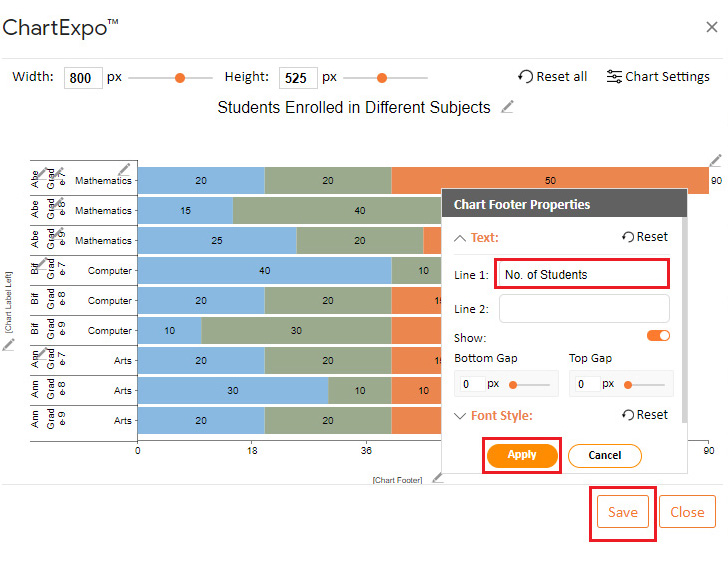Click the Close button at bottom
Image resolution: width=728 pixels, height=563 pixels.
pos(687,511)
